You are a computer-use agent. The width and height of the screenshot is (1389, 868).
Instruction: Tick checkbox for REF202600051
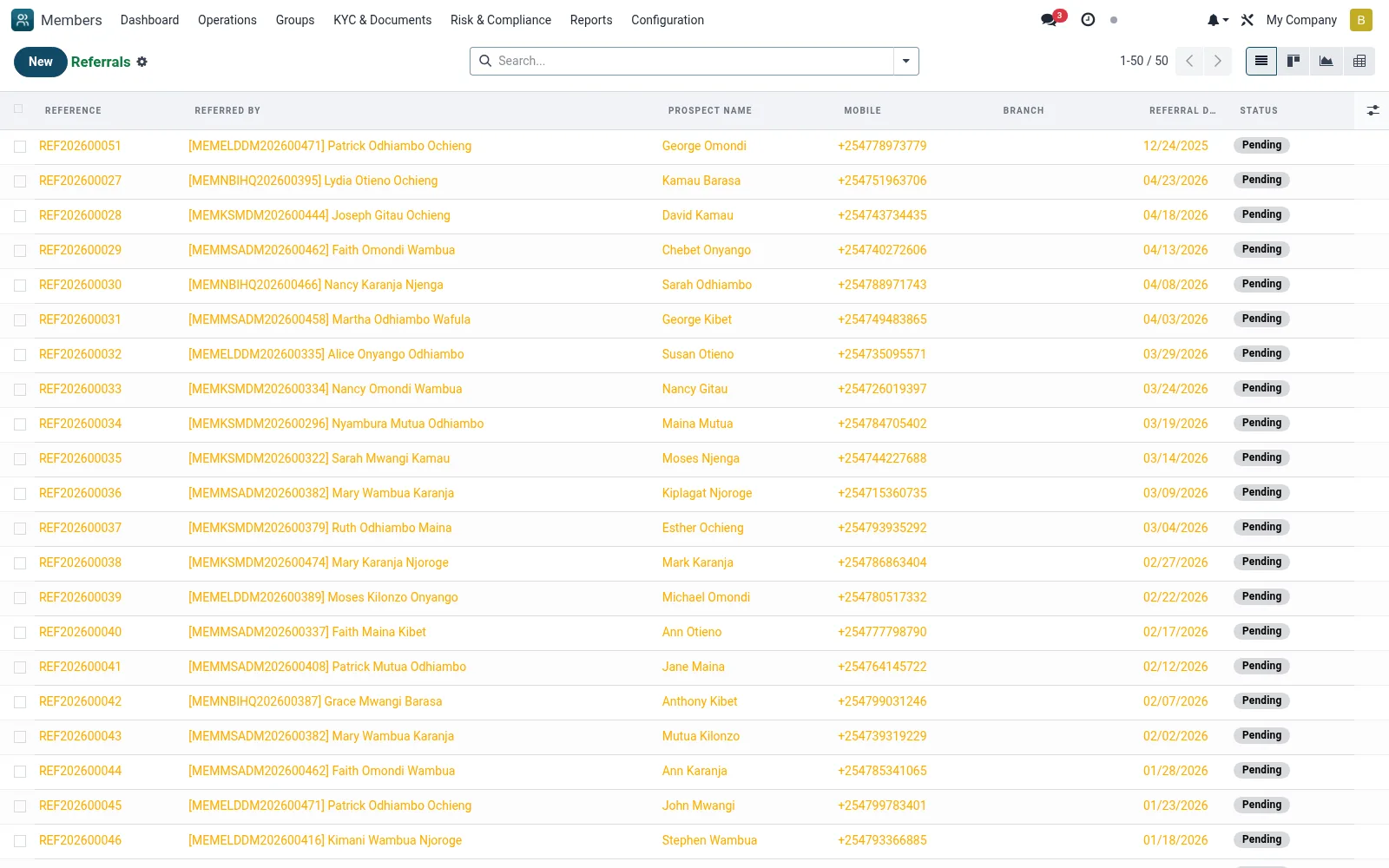[20, 147]
